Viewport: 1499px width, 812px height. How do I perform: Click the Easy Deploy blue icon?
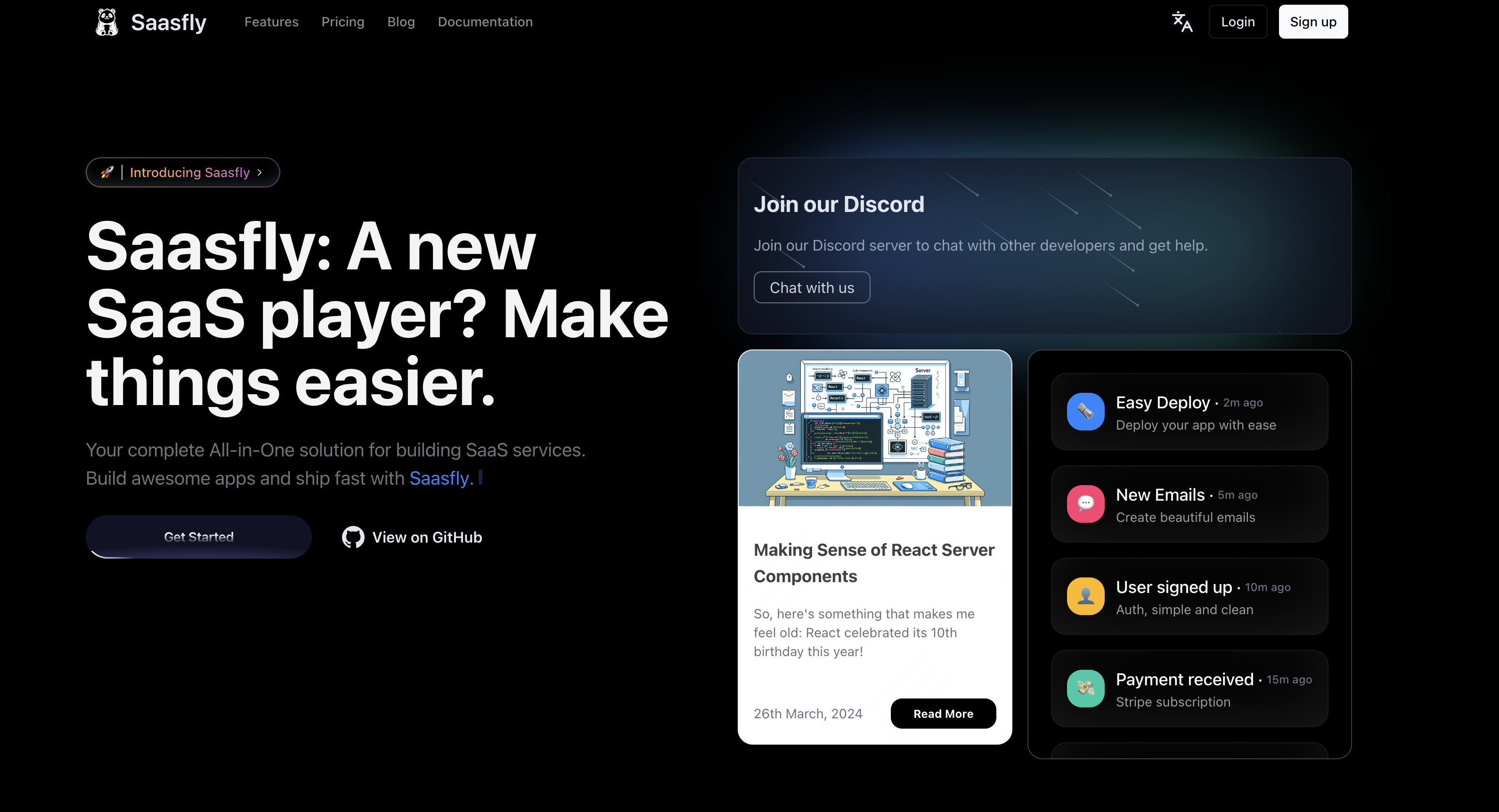[1085, 411]
